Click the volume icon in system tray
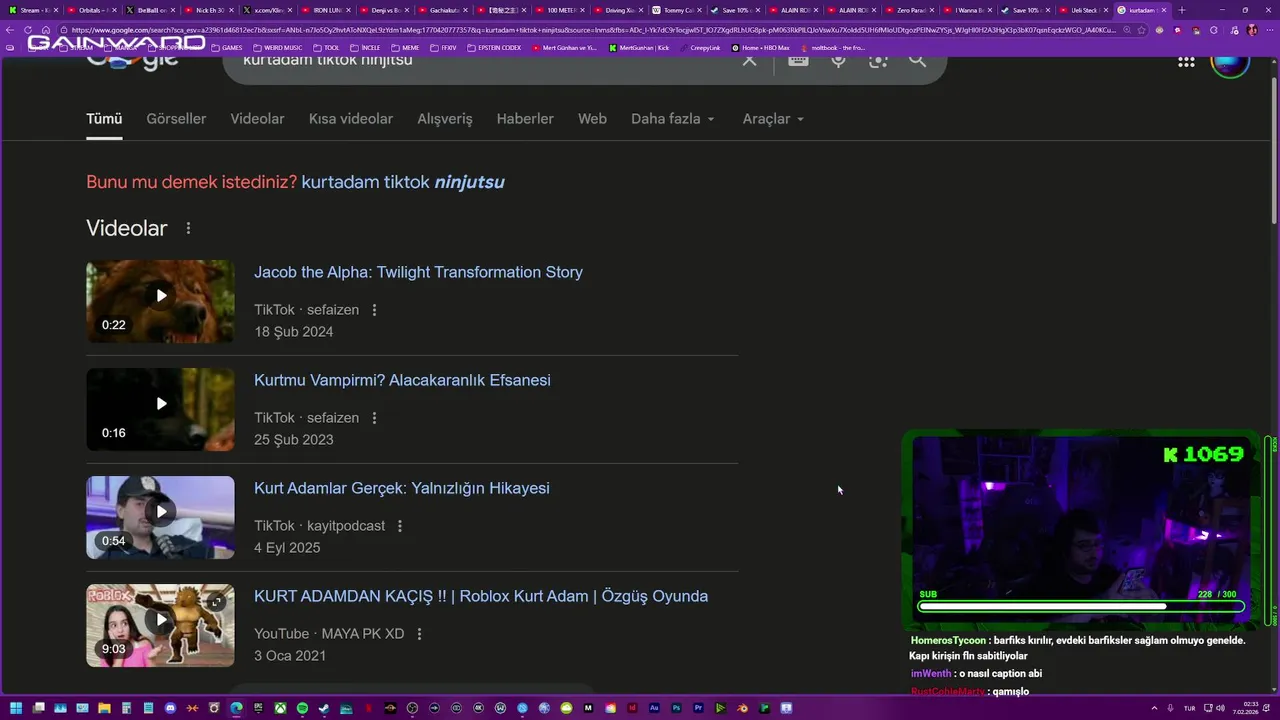Viewport: 1280px width, 720px height. [1220, 708]
